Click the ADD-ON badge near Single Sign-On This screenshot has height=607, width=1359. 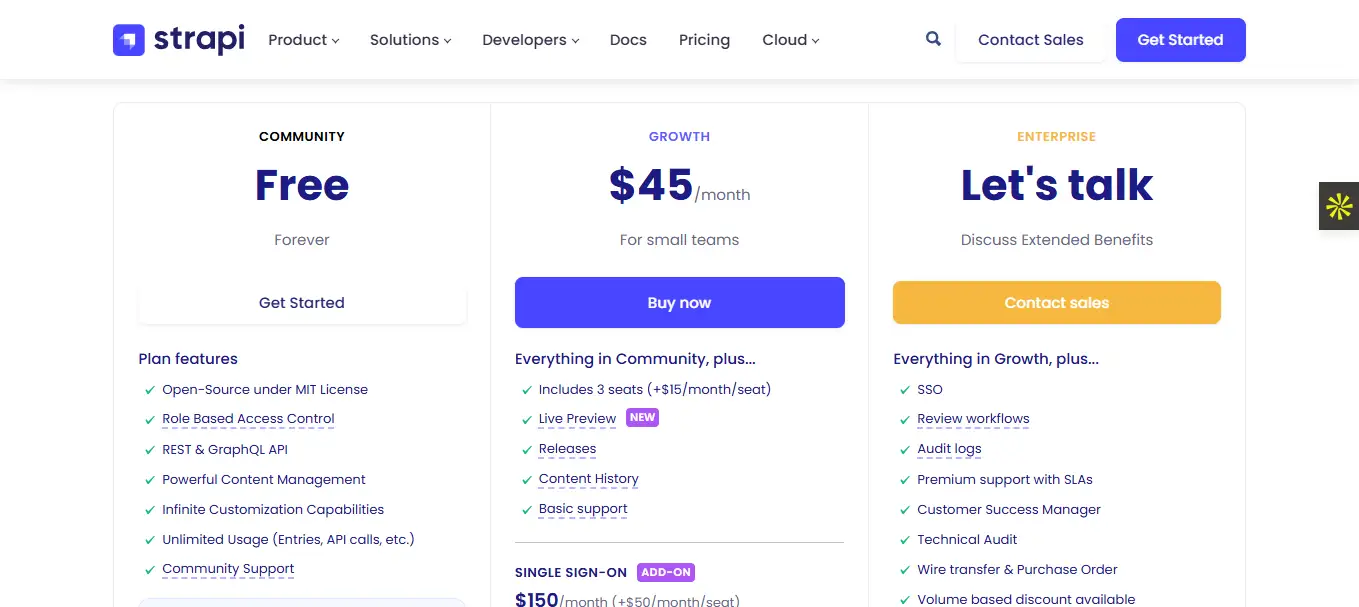665,573
